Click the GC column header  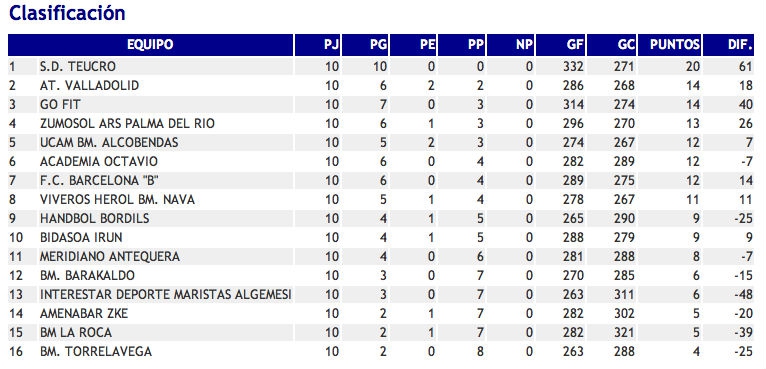tap(612, 45)
